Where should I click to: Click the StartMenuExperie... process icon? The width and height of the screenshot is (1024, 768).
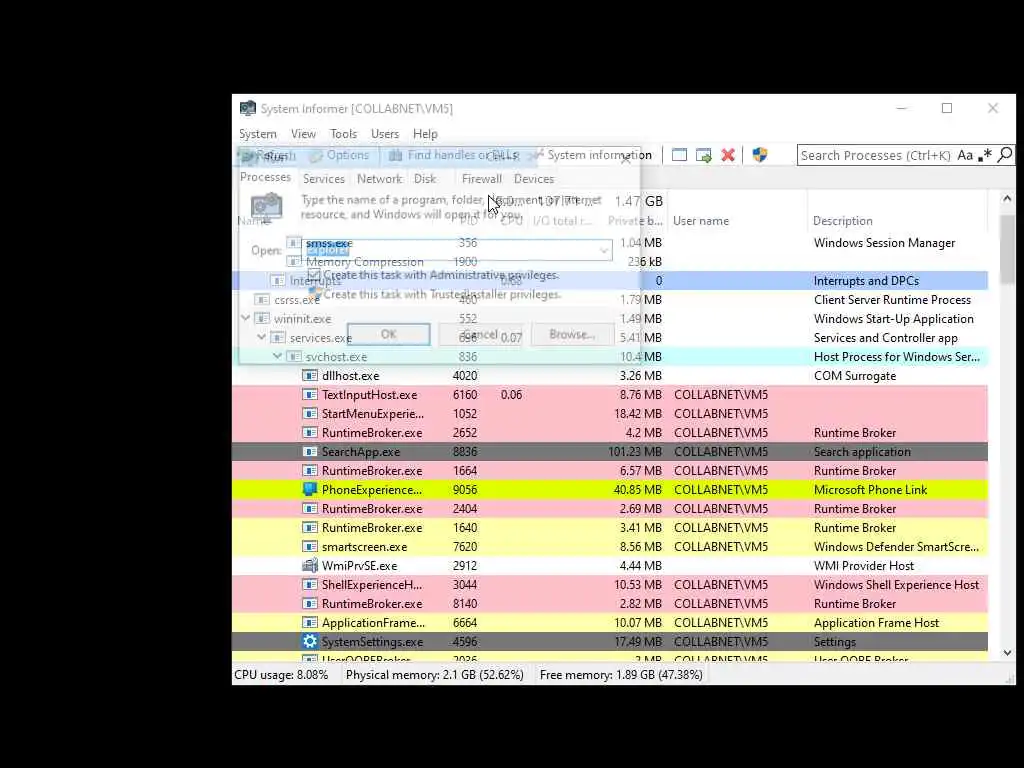tap(310, 413)
